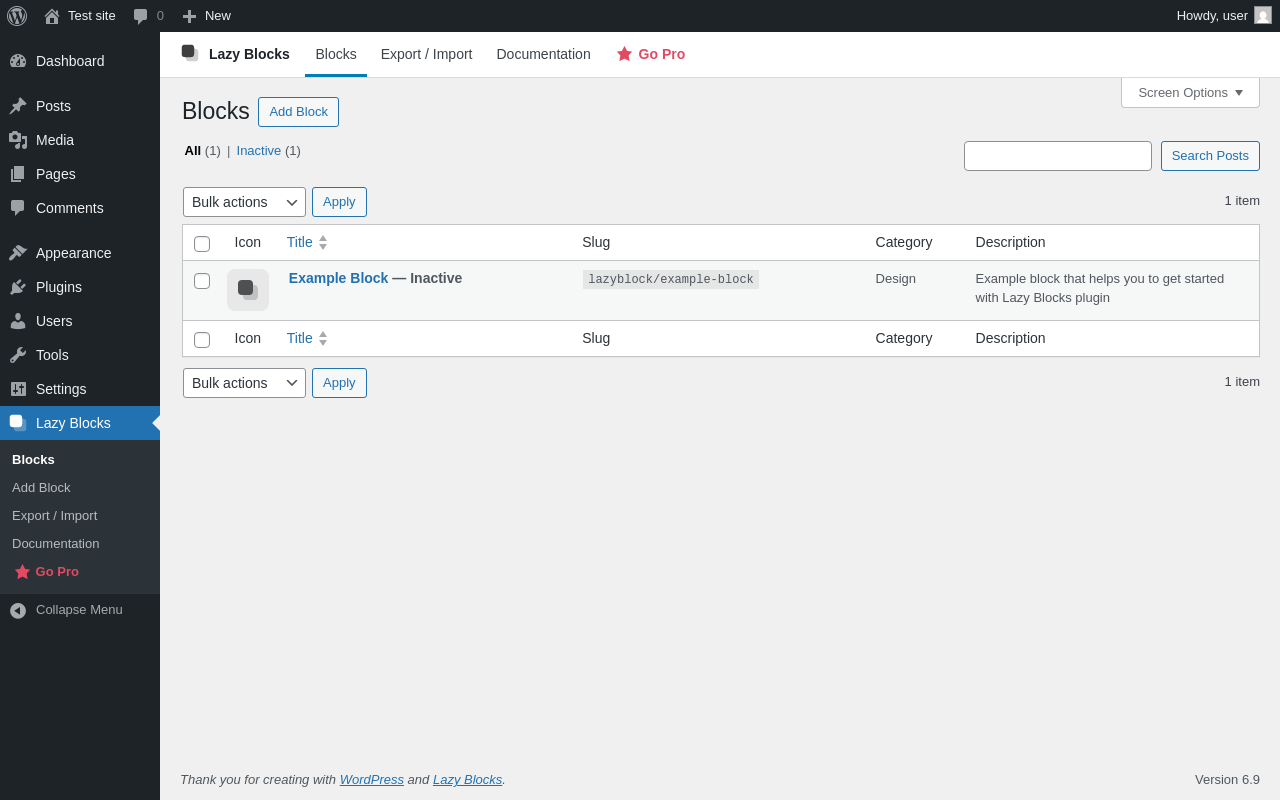Open the comments bubble icon in admin bar
Viewport: 1280px width, 800px height.
[141, 16]
